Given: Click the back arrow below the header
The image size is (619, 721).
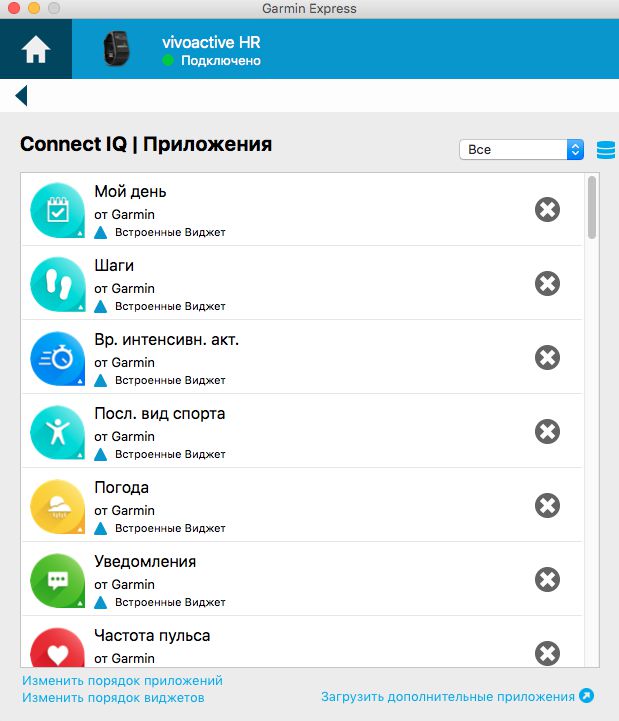Looking at the screenshot, I should (x=21, y=96).
